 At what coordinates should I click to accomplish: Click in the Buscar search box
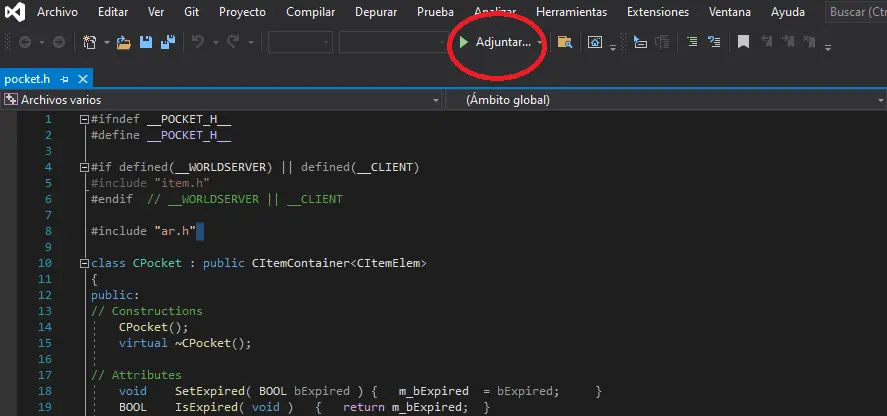point(856,12)
